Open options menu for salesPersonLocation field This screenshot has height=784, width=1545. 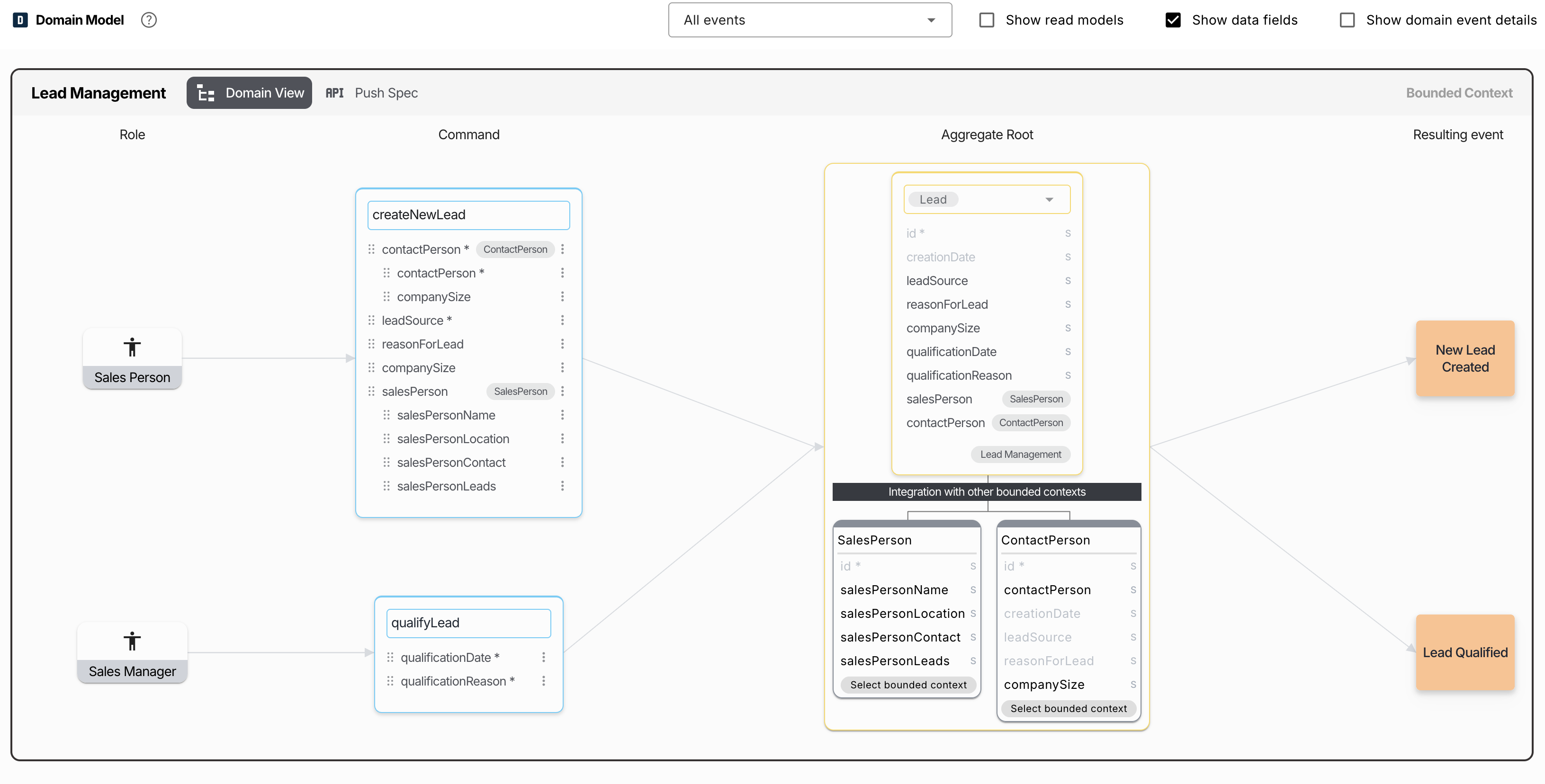pos(563,439)
